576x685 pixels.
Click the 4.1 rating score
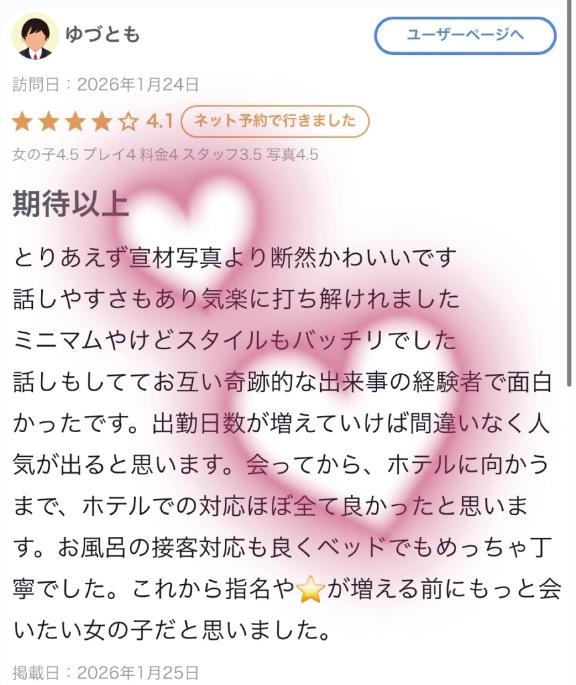pos(160,122)
